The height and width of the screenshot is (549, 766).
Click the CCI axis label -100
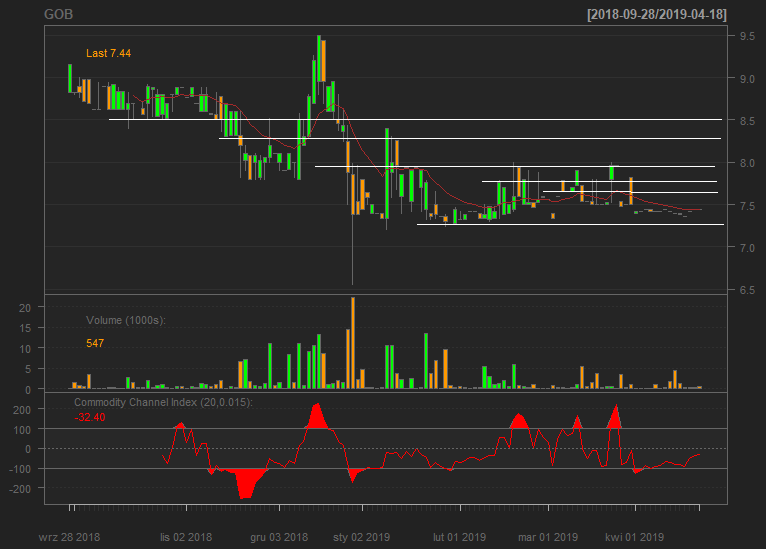tap(20, 469)
